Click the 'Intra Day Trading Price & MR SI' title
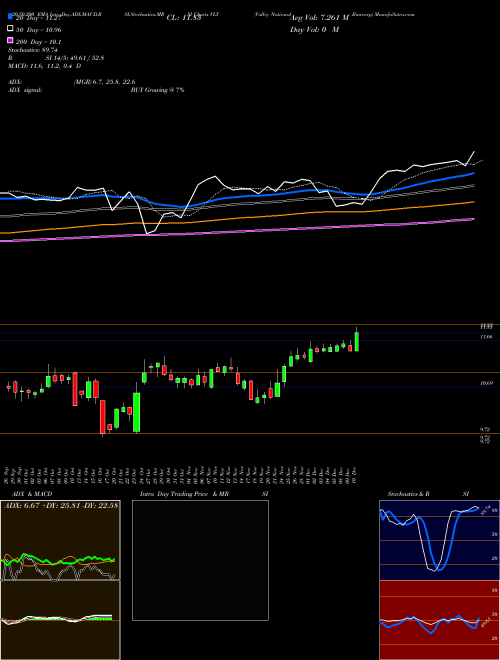The image size is (500, 660). 204,494
